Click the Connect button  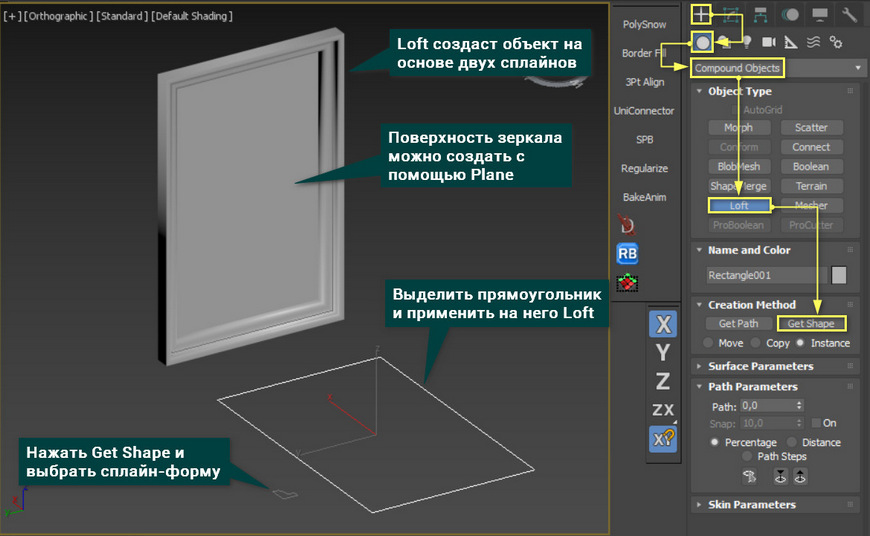(812, 147)
